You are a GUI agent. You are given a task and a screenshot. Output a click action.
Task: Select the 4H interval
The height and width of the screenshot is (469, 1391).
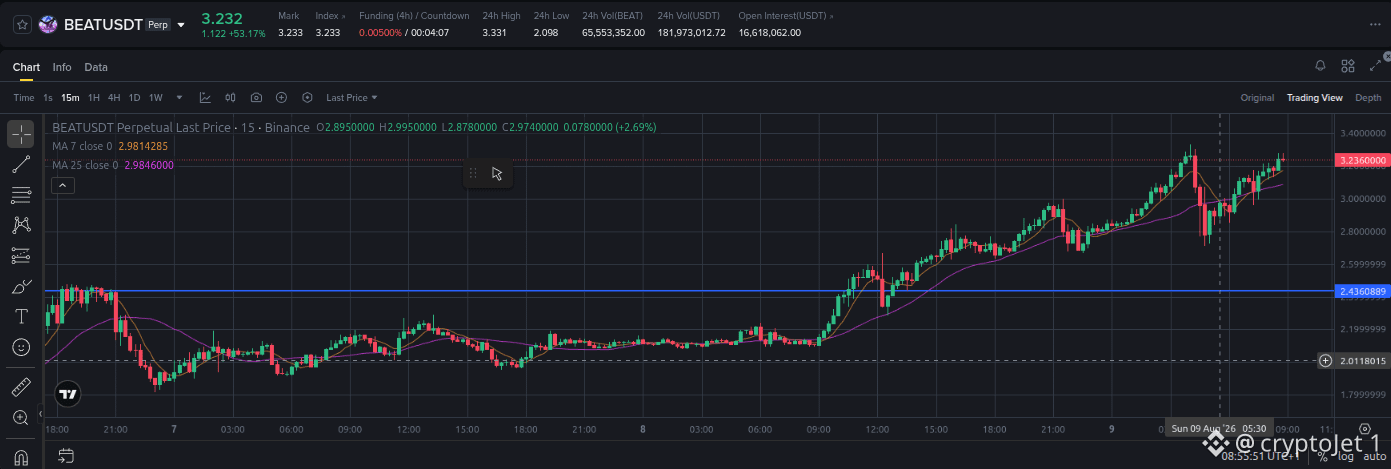click(114, 98)
